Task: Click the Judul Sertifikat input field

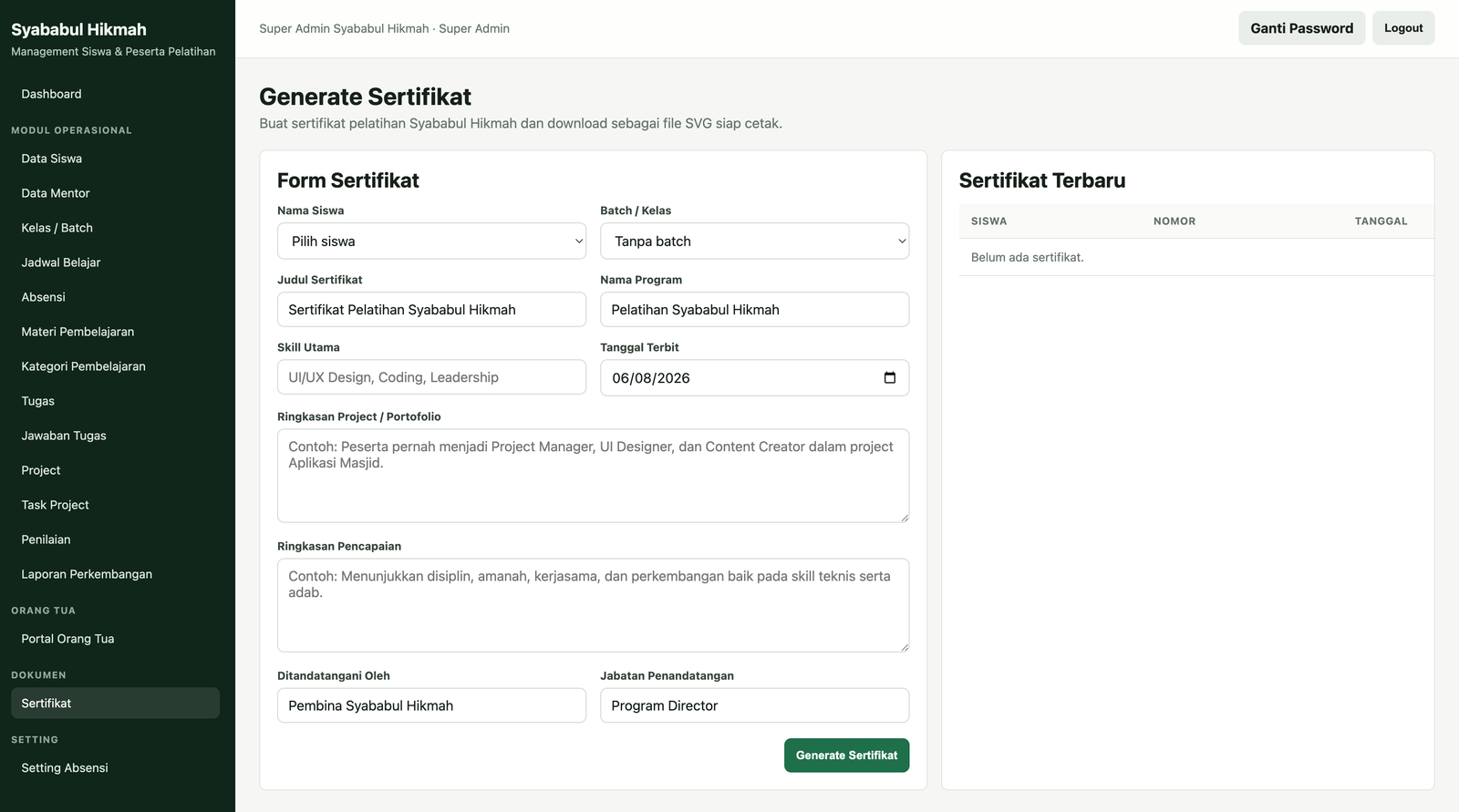Action: coord(431,309)
